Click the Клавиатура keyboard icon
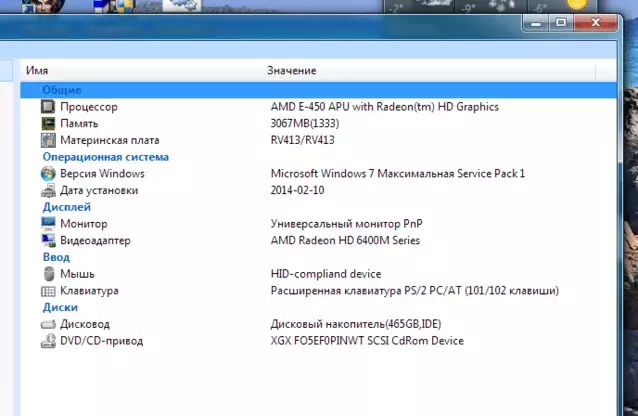The width and height of the screenshot is (638, 416). pyautogui.click(x=48, y=291)
